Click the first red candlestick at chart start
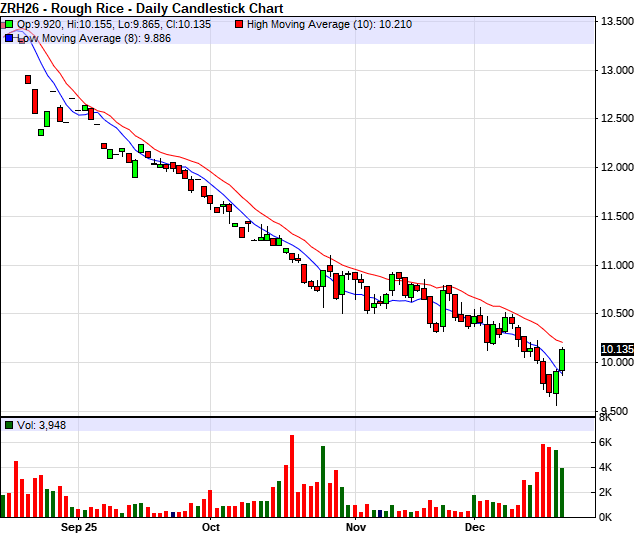Image resolution: width=640 pixels, height=536 pixels. coord(20,39)
